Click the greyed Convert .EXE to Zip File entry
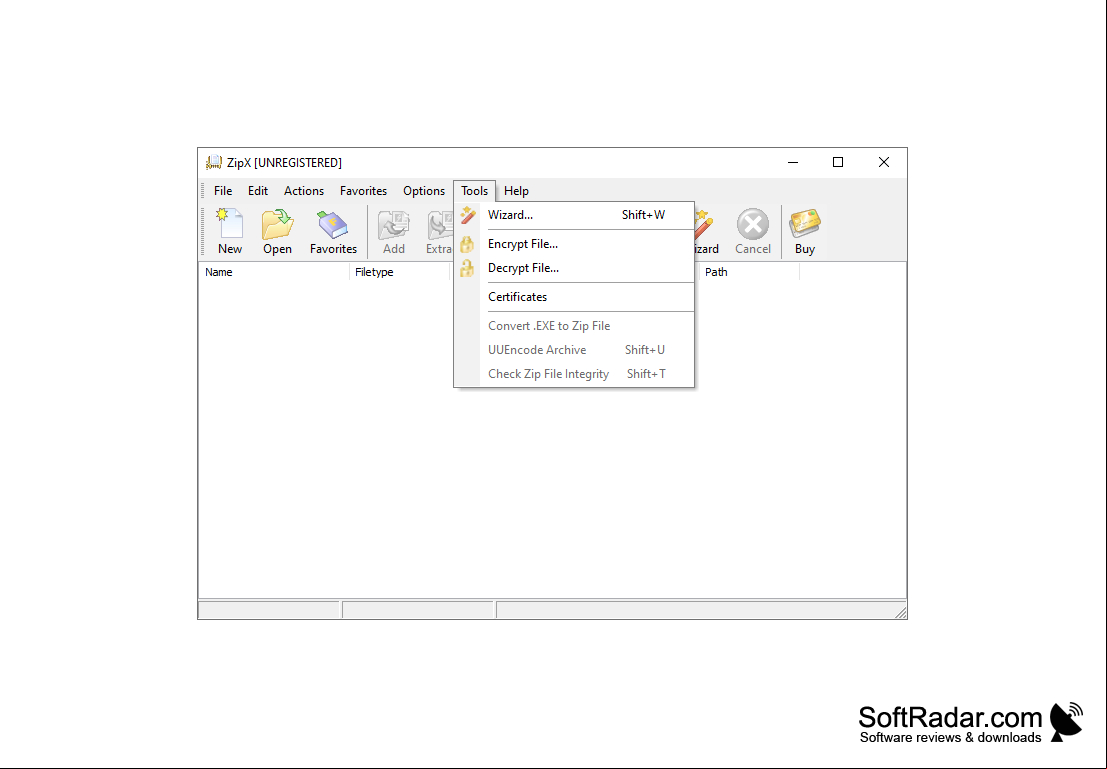1107x769 pixels. pos(574,326)
